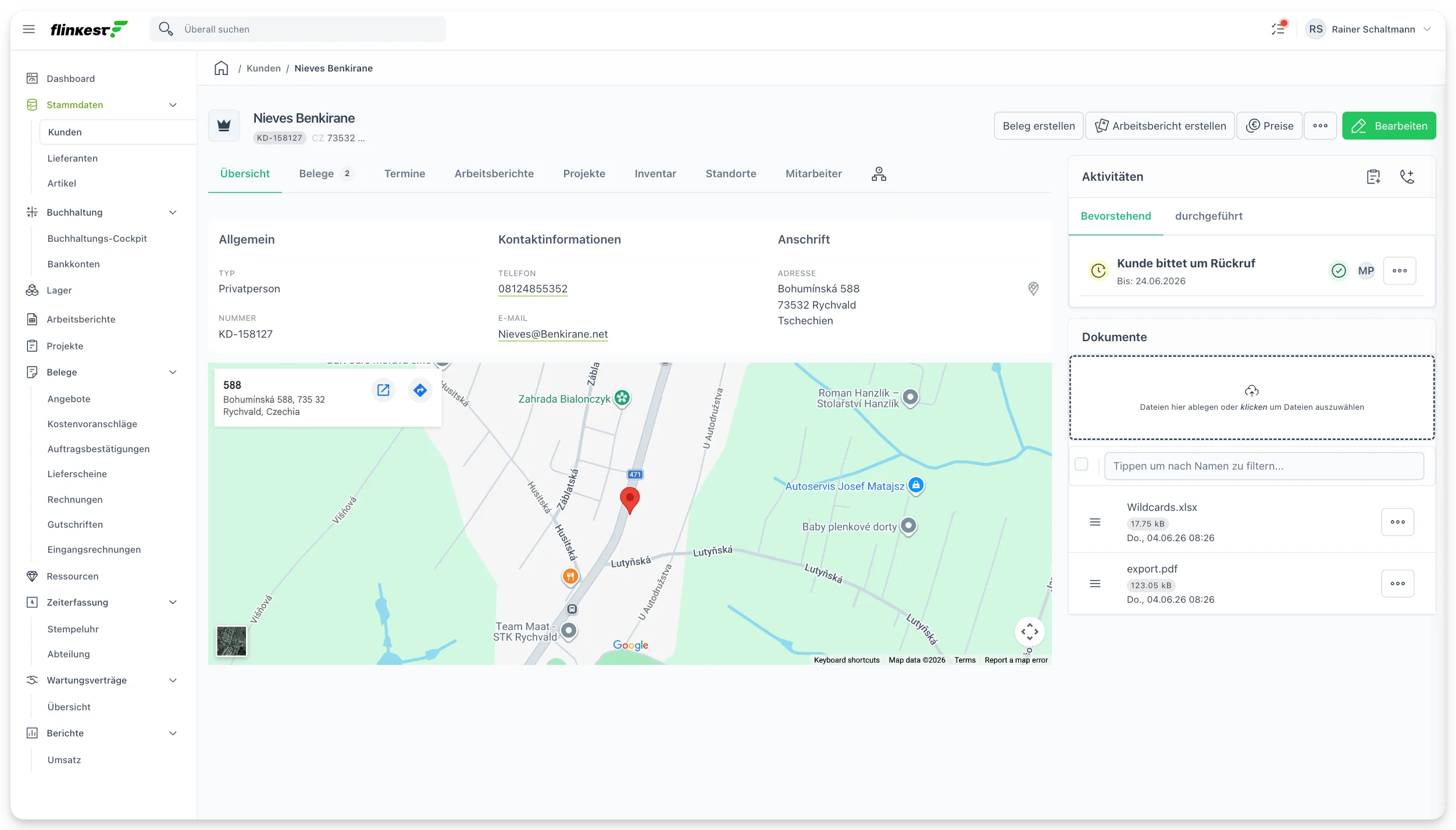Viewport: 1456px width, 830px height.
Task: Switch to the Inventar tab
Action: click(x=655, y=174)
